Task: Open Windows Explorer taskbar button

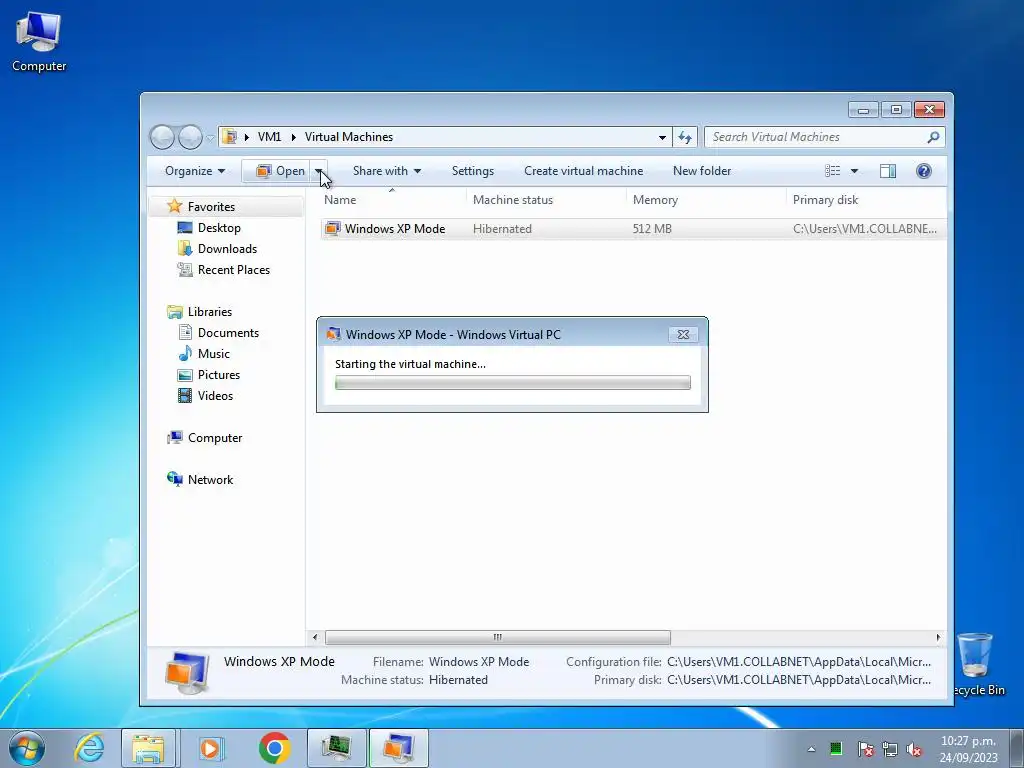Action: click(148, 748)
